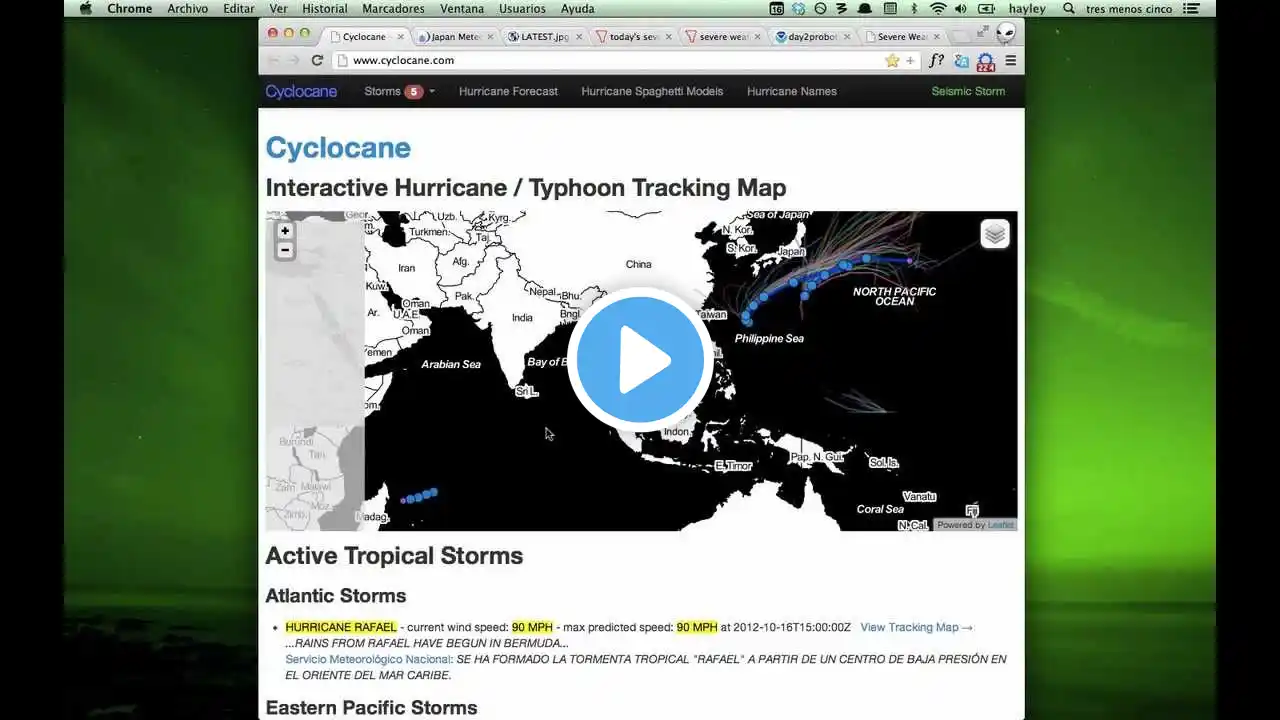Go back in Chrome history
The image size is (1280, 720).
273,60
